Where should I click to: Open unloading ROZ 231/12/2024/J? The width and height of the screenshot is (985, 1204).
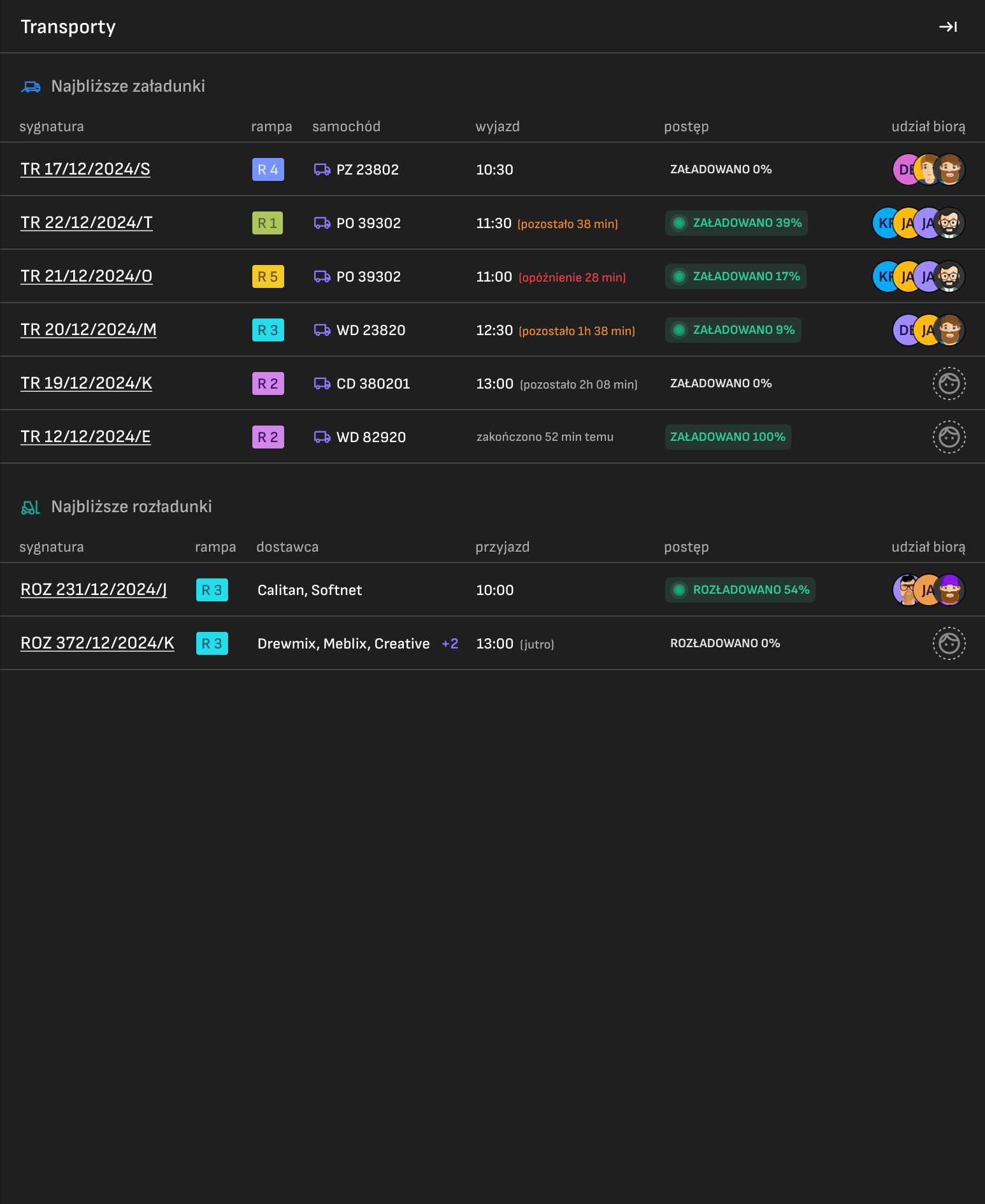pos(94,590)
